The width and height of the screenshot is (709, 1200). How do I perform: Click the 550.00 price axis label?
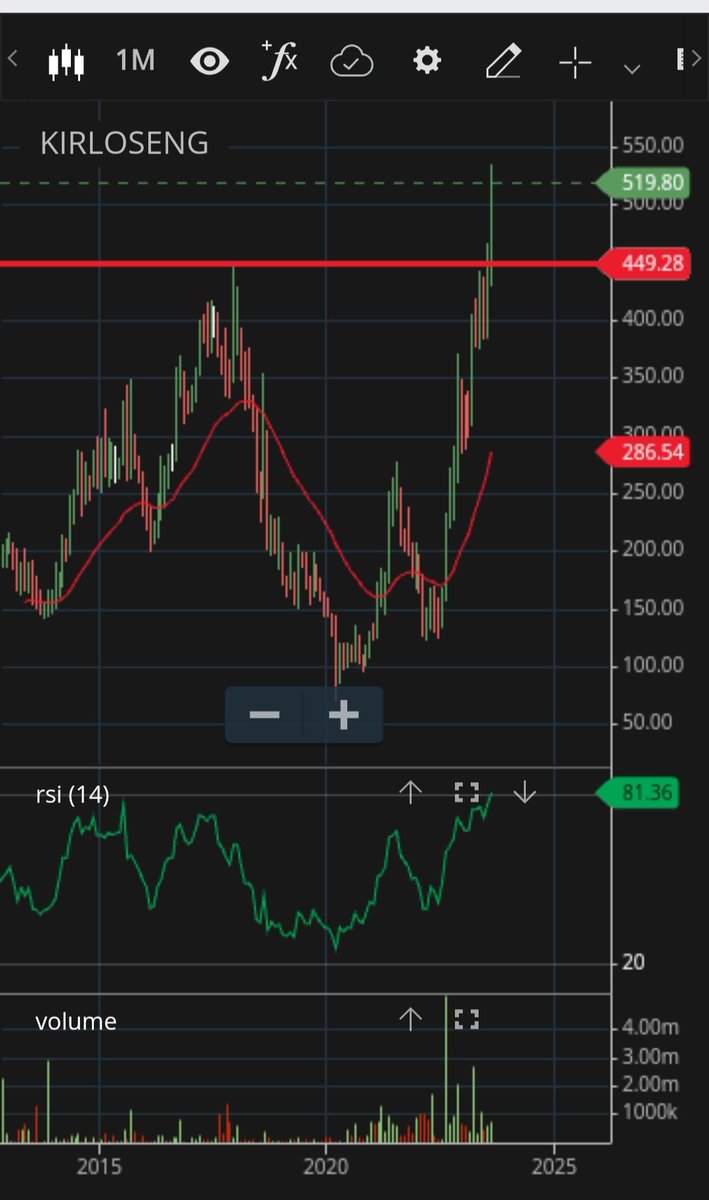pos(652,145)
